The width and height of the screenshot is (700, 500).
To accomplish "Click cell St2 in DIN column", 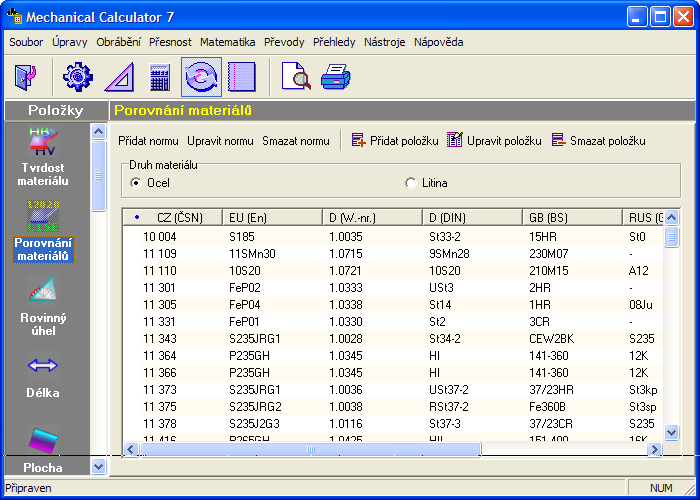I will pyautogui.click(x=437, y=321).
